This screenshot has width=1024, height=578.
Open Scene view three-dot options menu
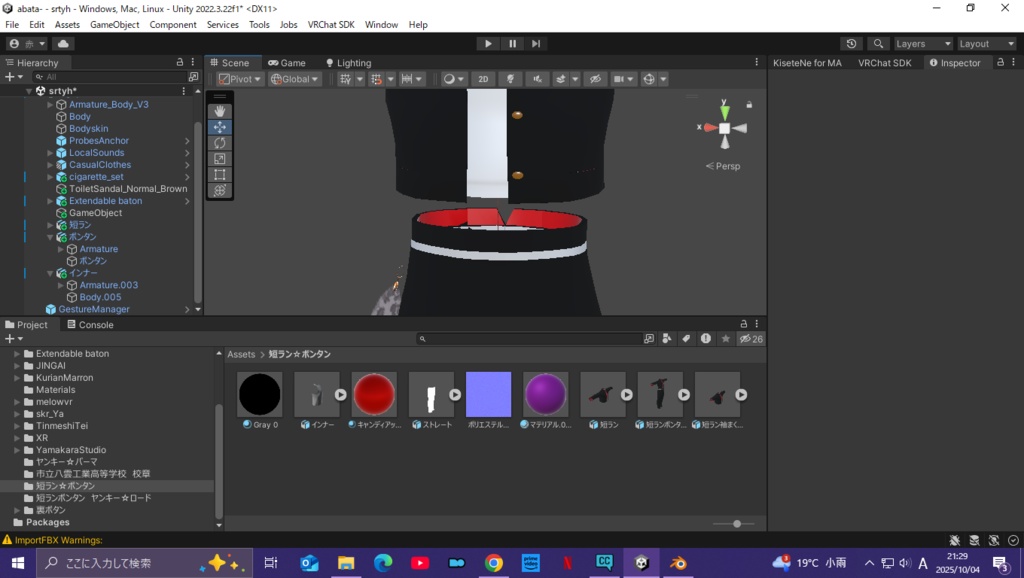point(757,62)
